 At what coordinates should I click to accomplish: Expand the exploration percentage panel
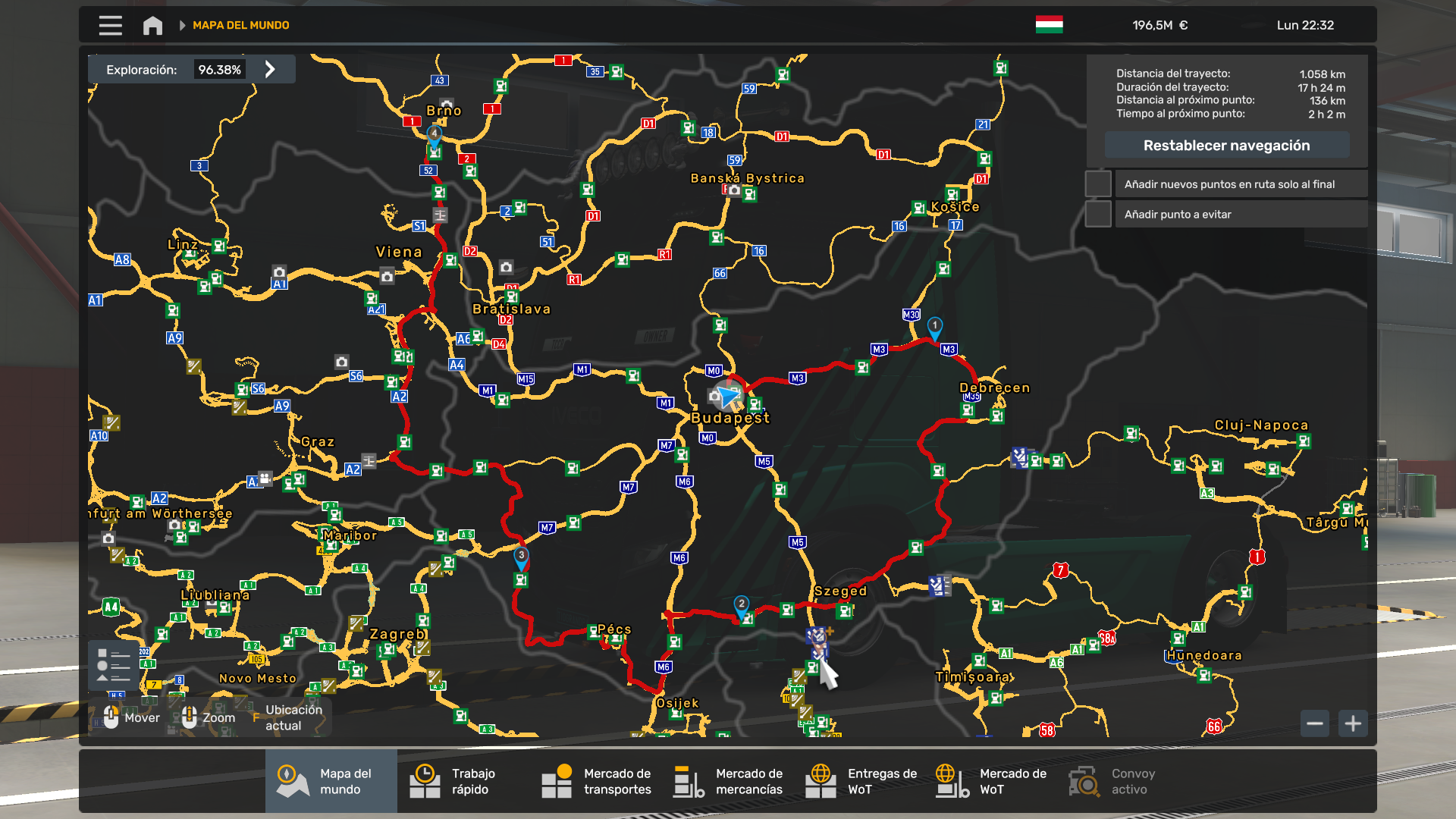270,69
